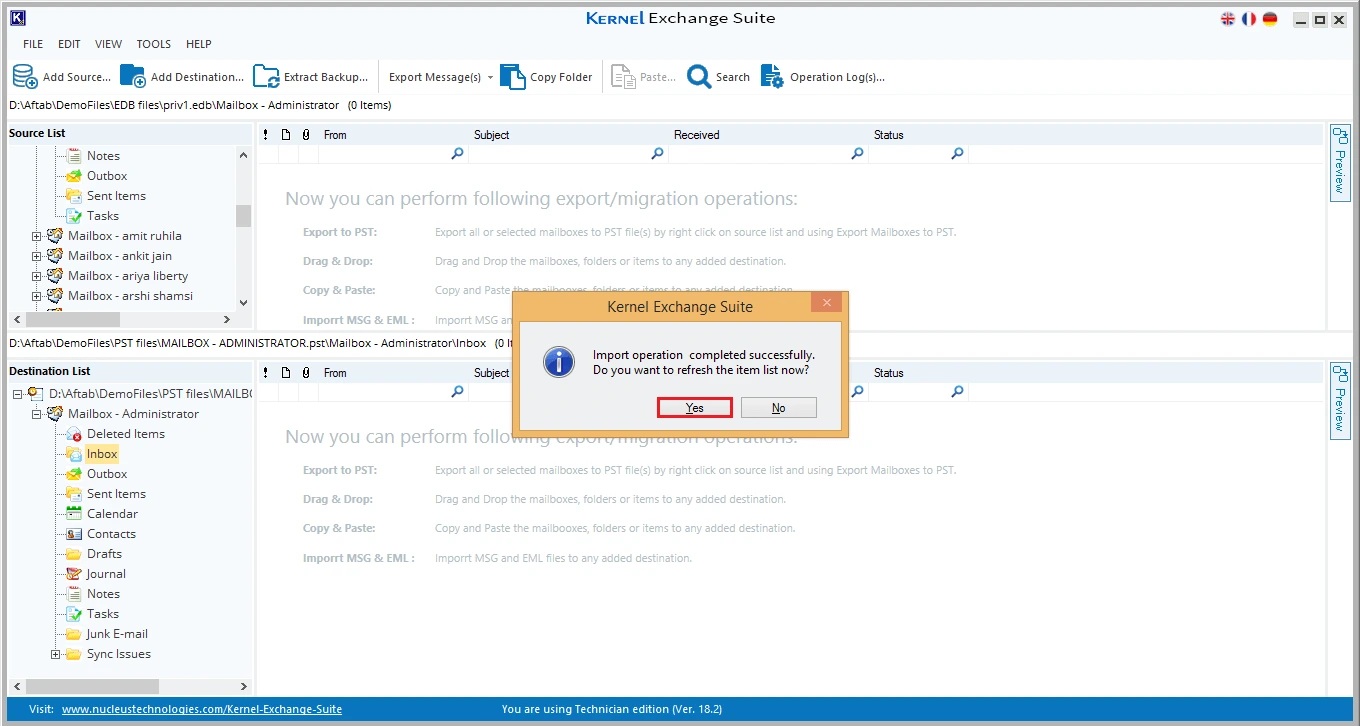Click Source List horizontal scrollbar right arrow
1360x726 pixels.
(226, 319)
